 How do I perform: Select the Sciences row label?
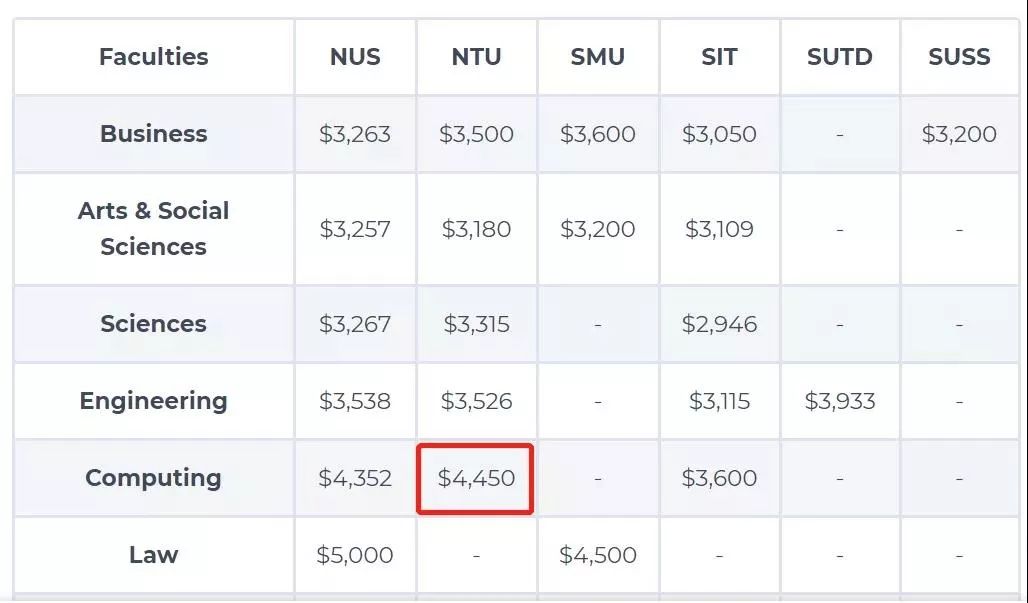tap(153, 324)
